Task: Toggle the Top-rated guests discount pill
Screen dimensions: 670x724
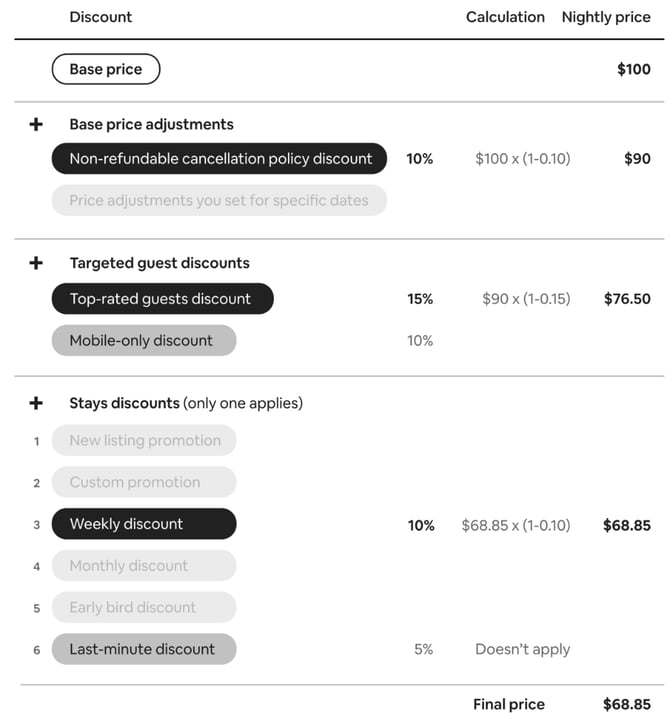Action: click(163, 298)
